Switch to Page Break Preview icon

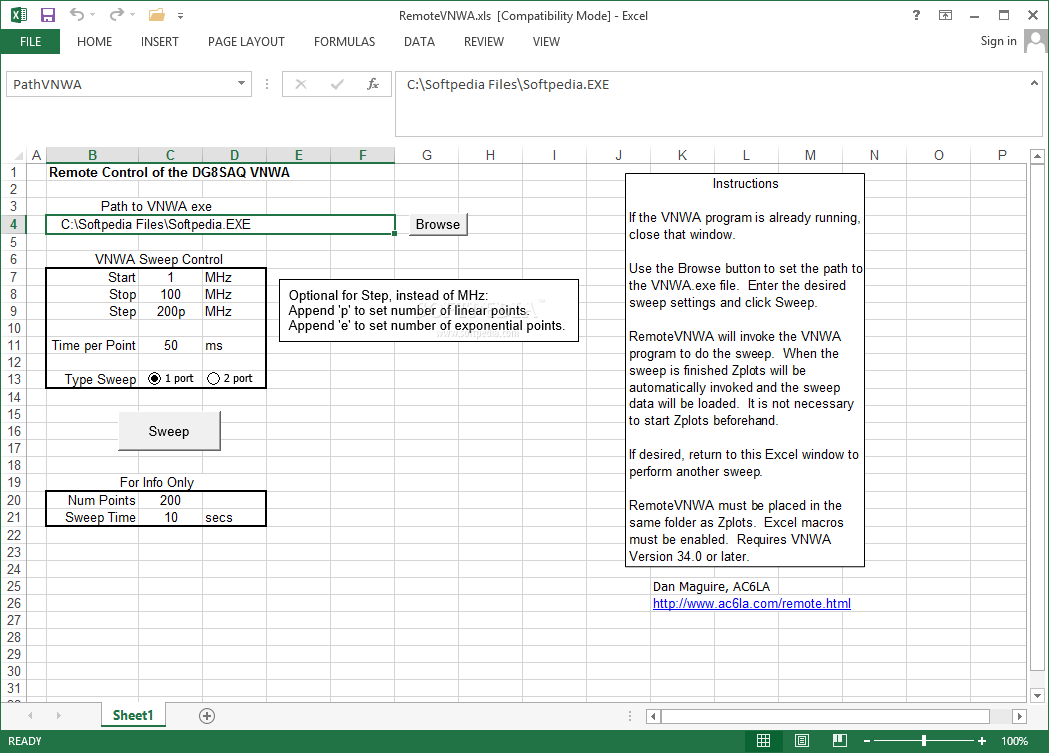(840, 740)
